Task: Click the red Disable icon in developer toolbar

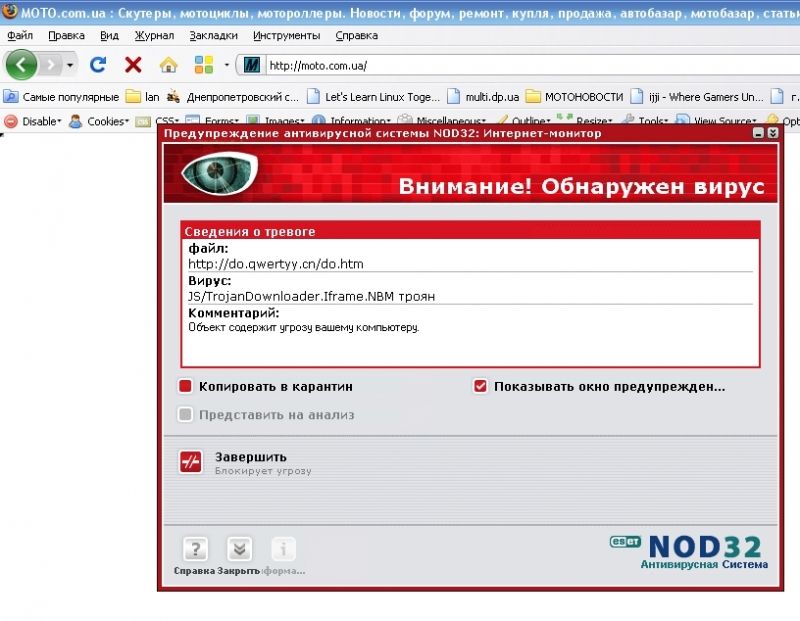Action: [x=11, y=121]
